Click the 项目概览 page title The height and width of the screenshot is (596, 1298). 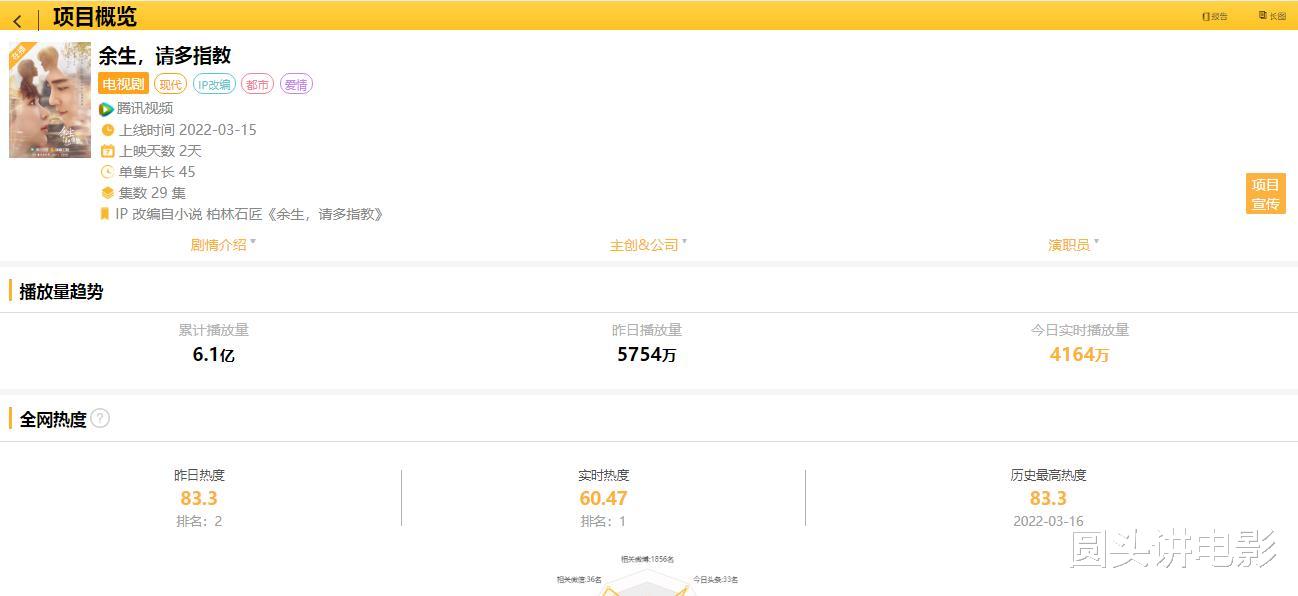coord(95,17)
